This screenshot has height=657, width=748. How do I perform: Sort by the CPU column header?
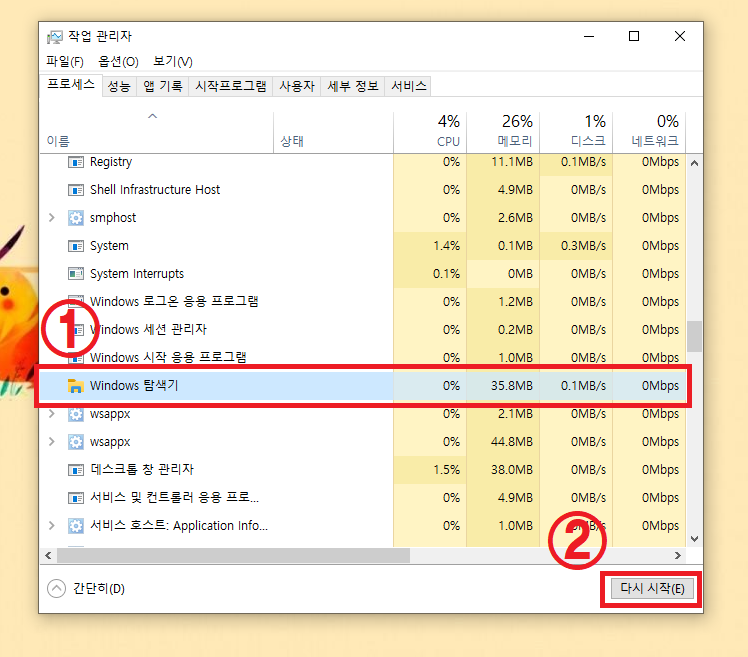coord(430,133)
